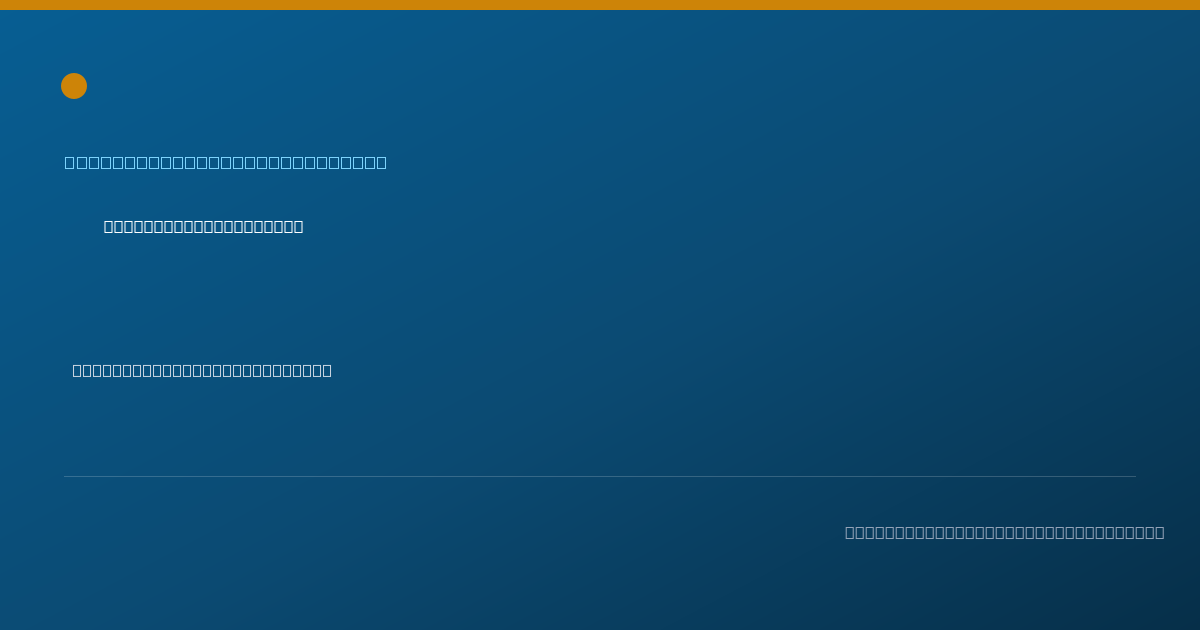Click the indented bold white text line

[204, 227]
